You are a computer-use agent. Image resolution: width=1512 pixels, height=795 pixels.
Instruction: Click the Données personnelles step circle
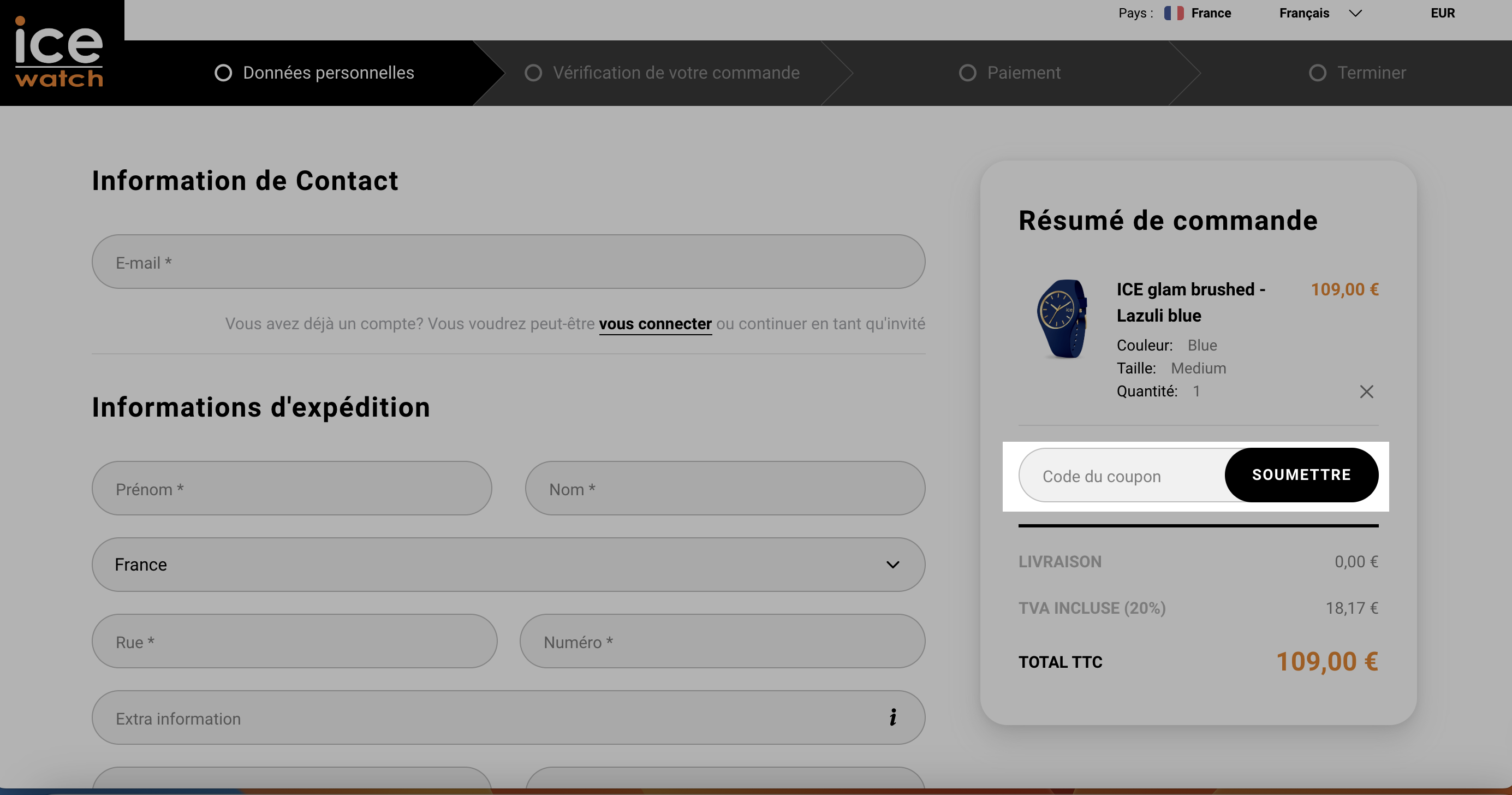point(223,73)
